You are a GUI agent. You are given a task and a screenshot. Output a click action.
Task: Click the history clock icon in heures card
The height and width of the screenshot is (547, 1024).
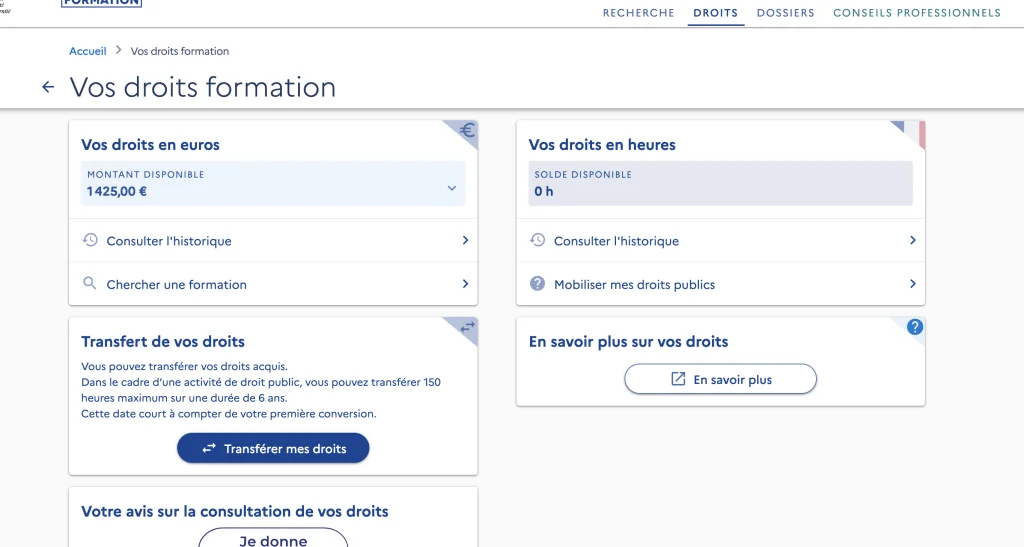[537, 241]
